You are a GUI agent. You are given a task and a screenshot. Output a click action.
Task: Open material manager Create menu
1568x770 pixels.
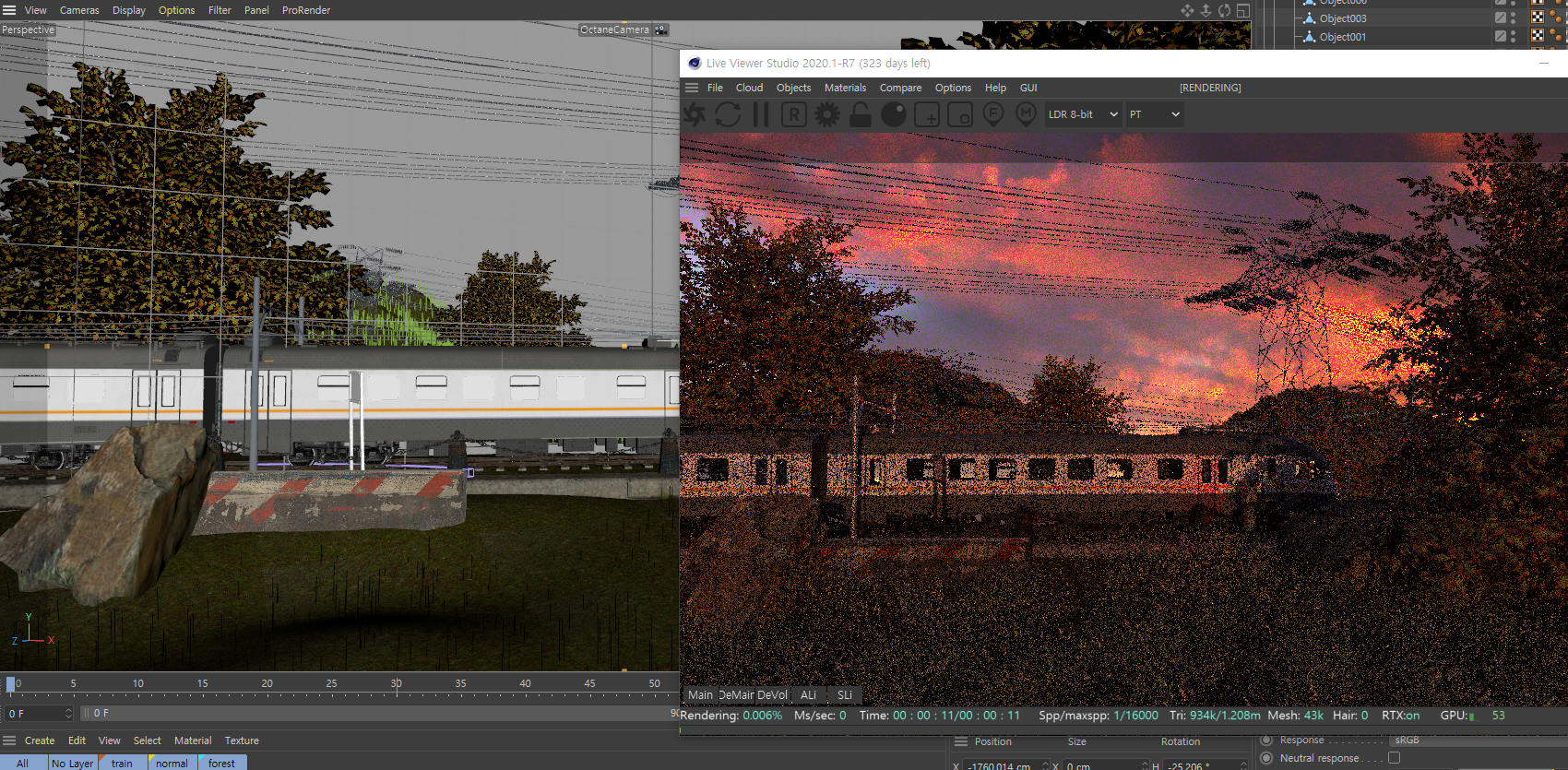tap(40, 740)
